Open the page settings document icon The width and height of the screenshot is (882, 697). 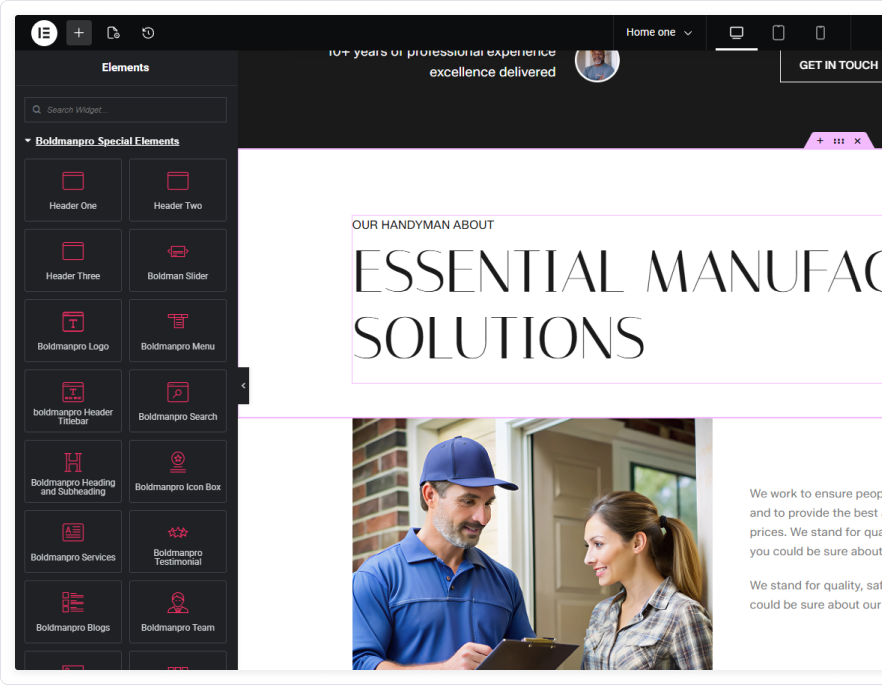tap(113, 33)
